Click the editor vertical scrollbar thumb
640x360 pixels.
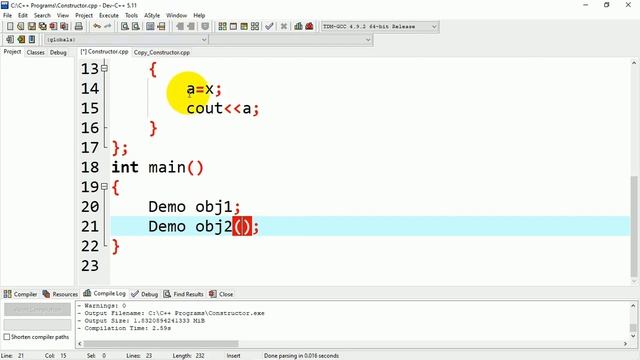[x=633, y=226]
